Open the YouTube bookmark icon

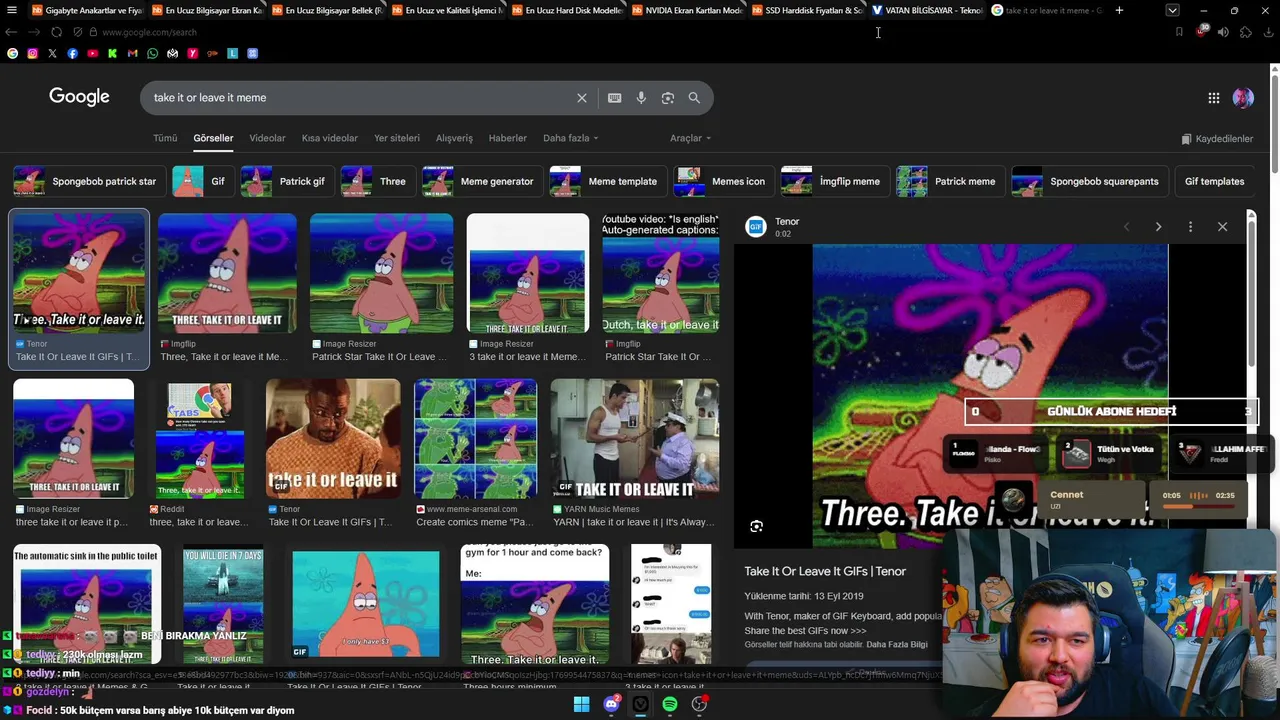point(92,53)
